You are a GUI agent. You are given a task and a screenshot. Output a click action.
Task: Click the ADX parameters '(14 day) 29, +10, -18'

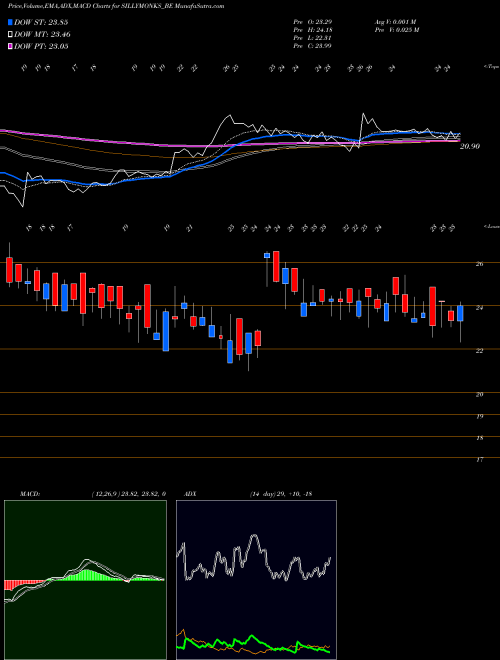pos(280,494)
